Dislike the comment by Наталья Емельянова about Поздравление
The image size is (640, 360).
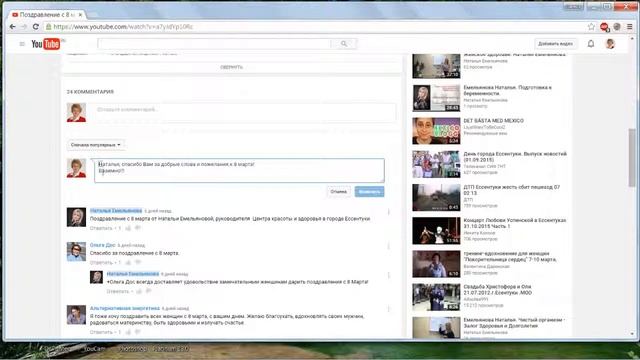138,228
